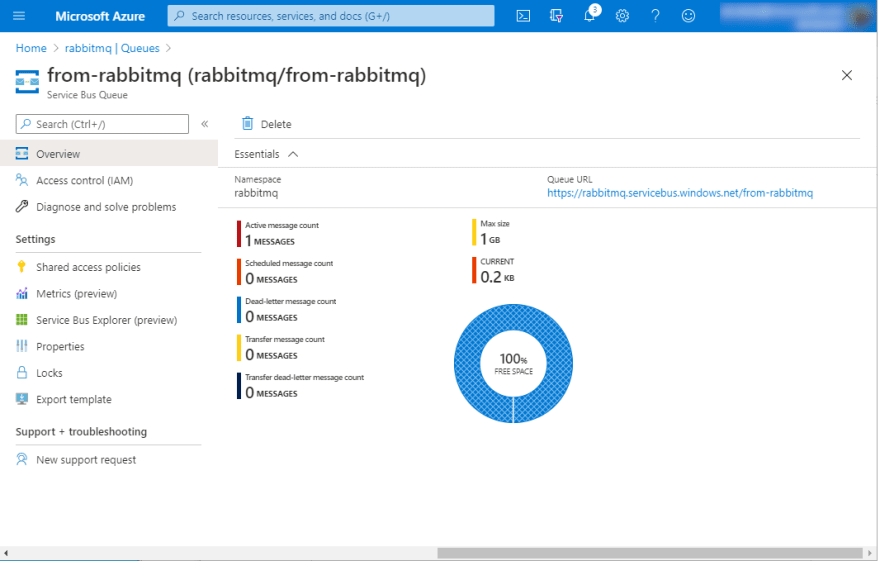880x561 pixels.
Task: Click the Metrics (preview) chart icon
Action: pyautogui.click(x=22, y=293)
